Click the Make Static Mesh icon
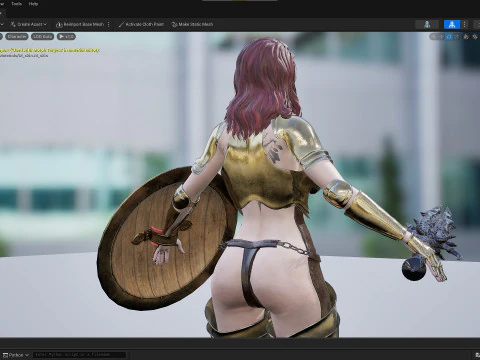 click(174, 24)
